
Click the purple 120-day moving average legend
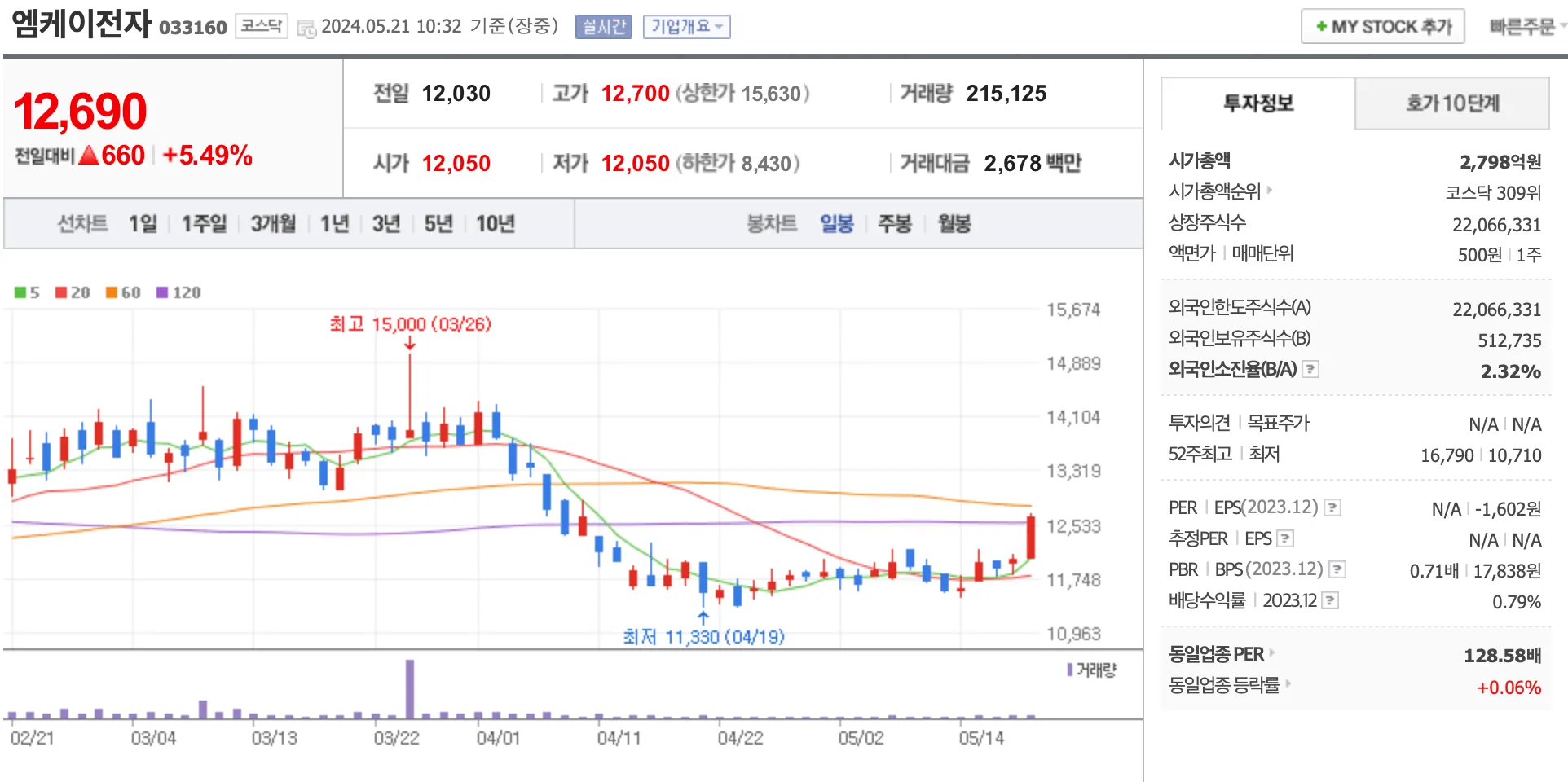click(178, 292)
